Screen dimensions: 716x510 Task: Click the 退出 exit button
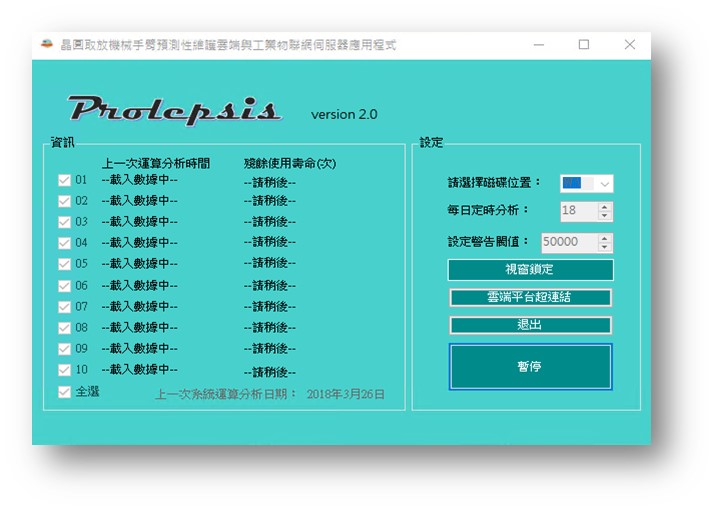coord(530,326)
